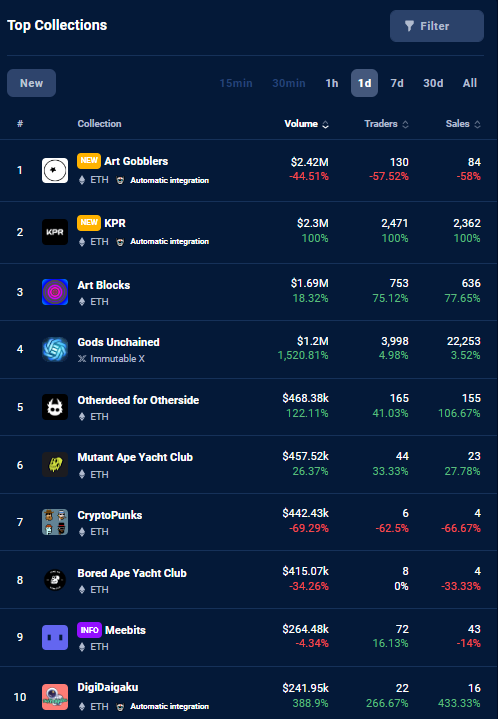Open the Meebits collection name
The width and height of the screenshot is (498, 719).
tap(125, 630)
